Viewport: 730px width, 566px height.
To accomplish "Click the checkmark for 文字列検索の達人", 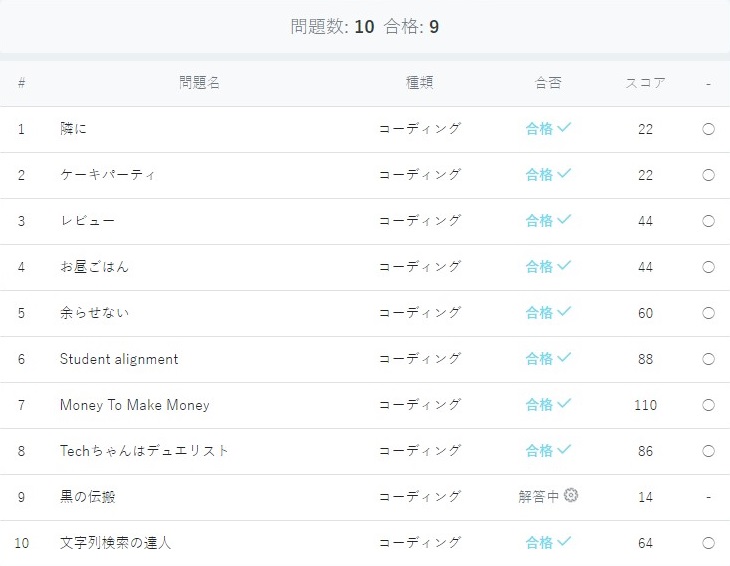I will 564,542.
